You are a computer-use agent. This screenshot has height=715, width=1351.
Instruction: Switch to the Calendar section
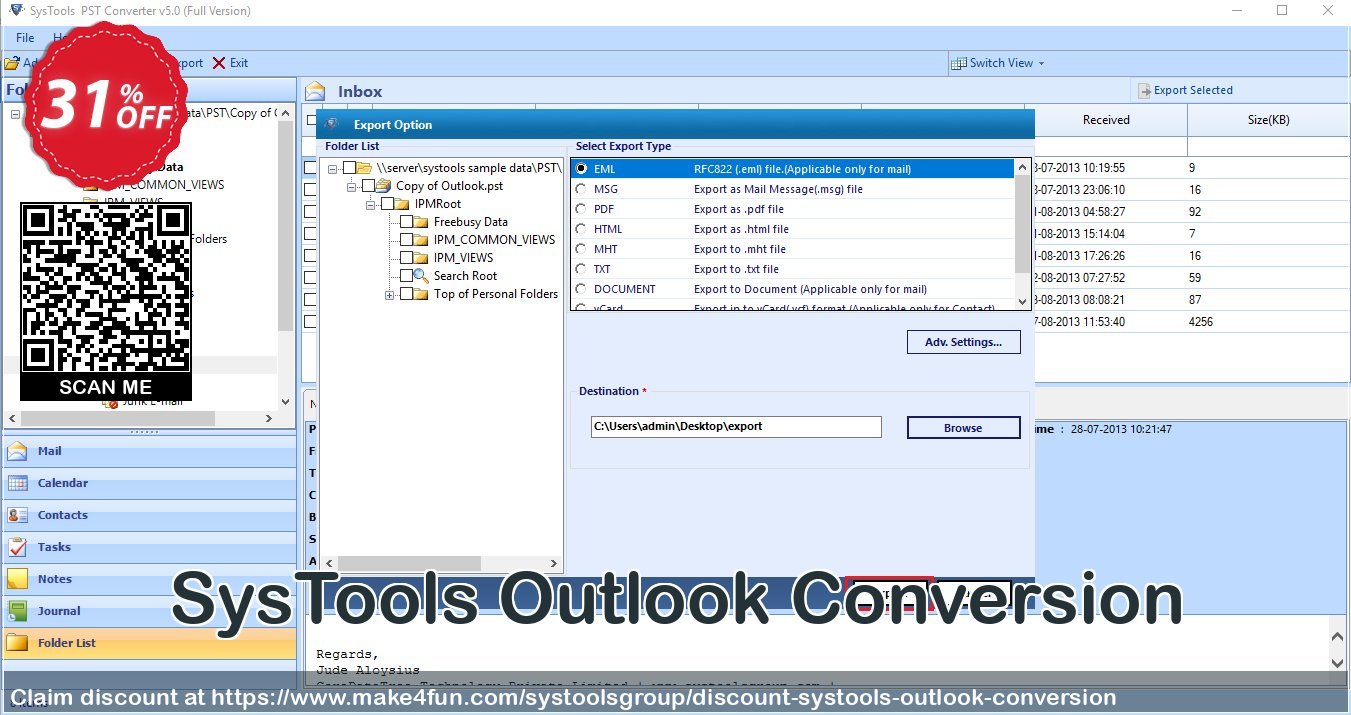click(149, 483)
